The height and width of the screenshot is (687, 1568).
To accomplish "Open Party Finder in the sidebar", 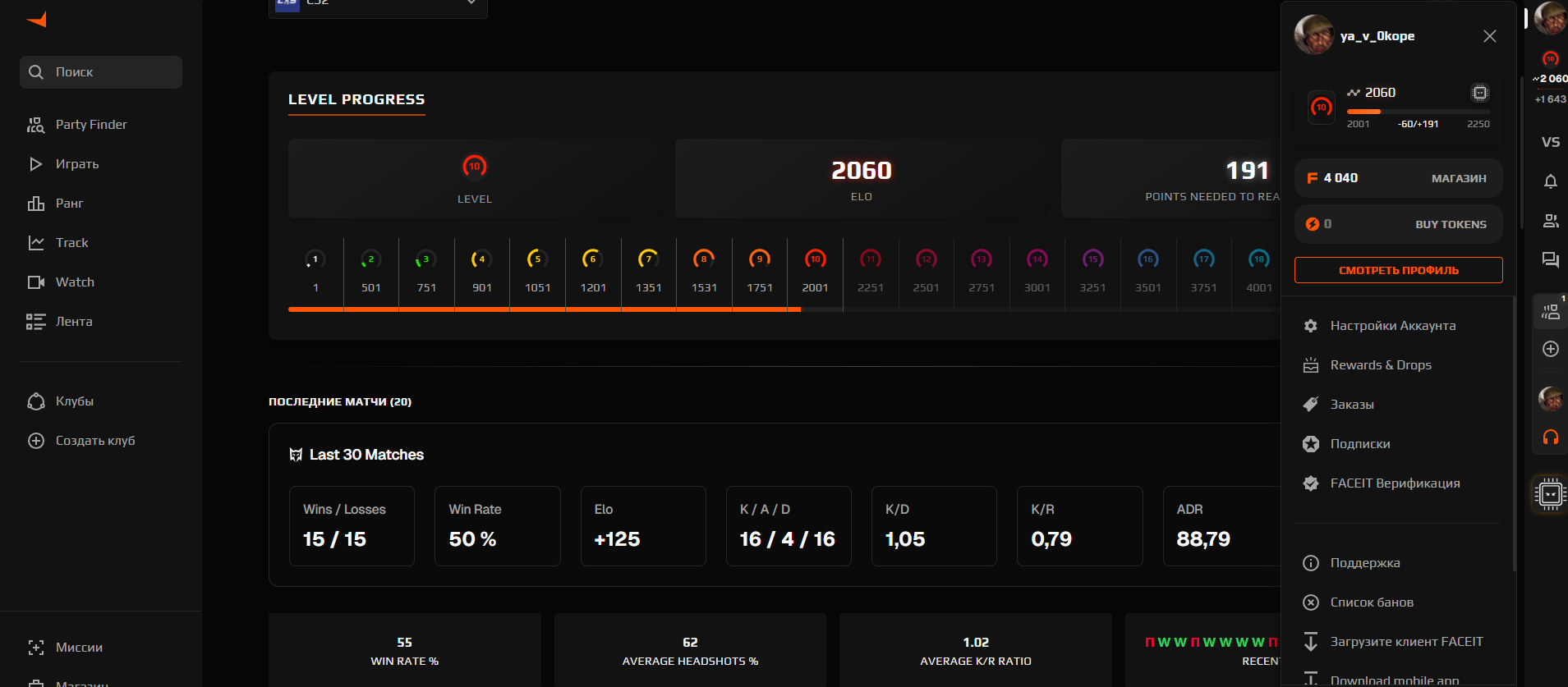I will (100, 125).
